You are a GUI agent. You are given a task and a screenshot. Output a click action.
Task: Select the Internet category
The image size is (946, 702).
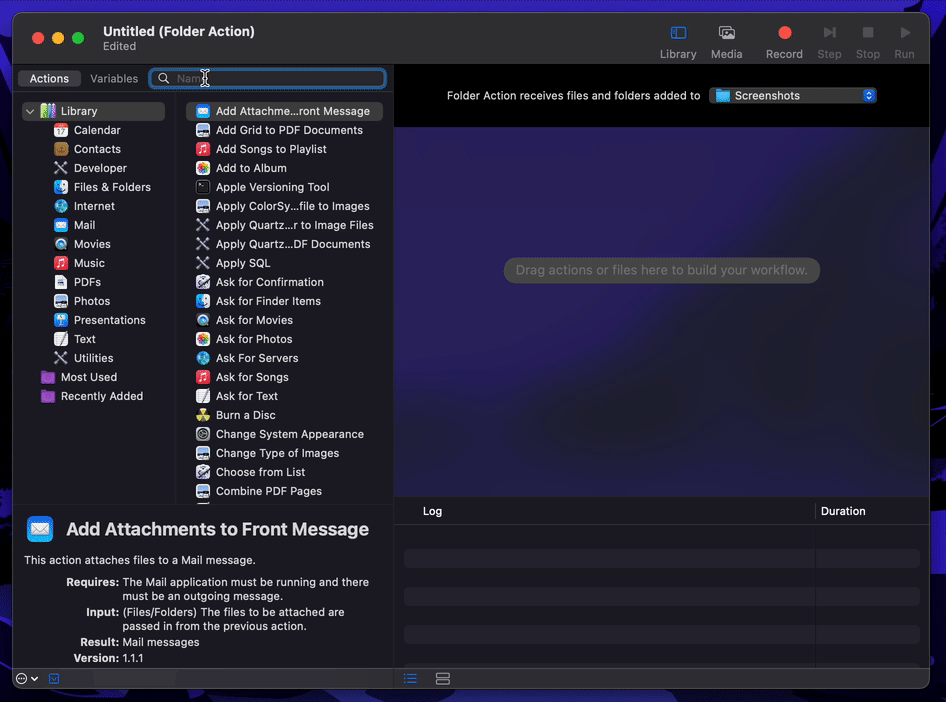point(94,206)
